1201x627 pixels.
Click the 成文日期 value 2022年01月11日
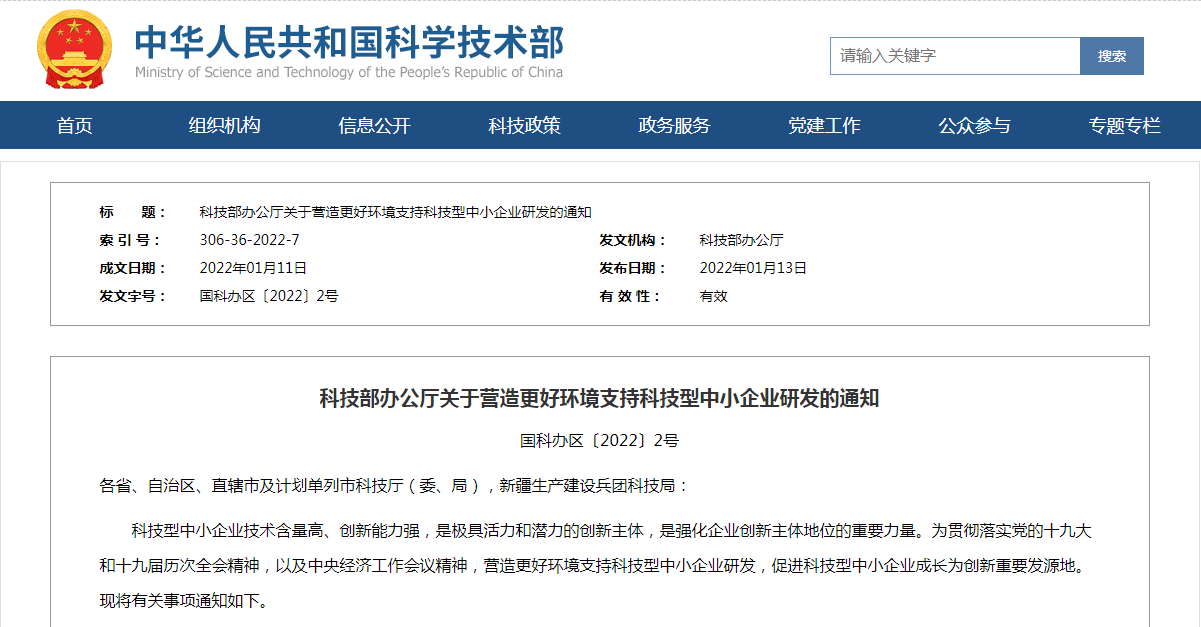click(x=253, y=268)
